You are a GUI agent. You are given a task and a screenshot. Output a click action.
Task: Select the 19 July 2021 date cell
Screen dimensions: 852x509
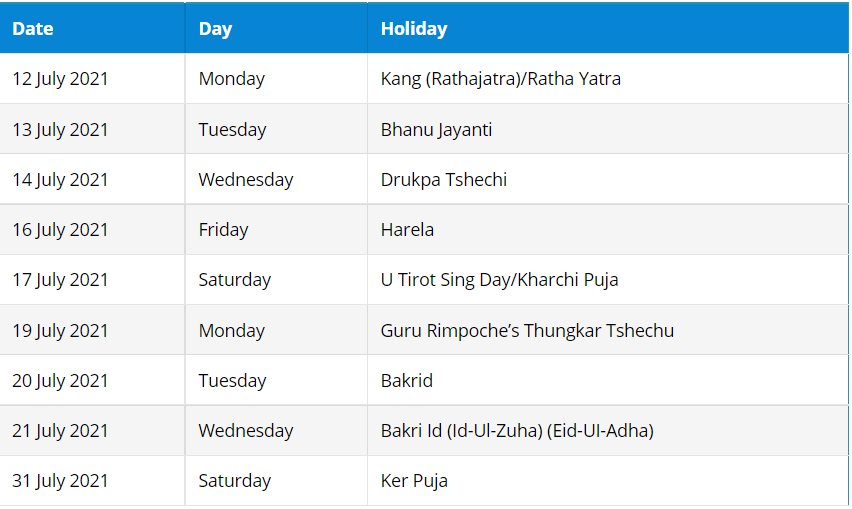coord(60,331)
